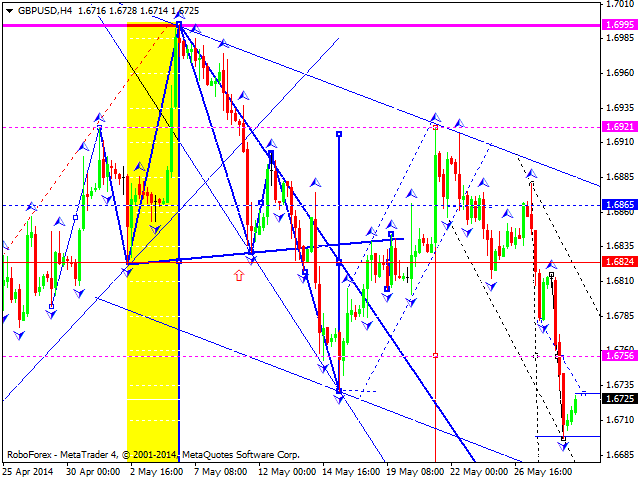Image resolution: width=640 pixels, height=480 pixels.
Task: Click the red square handle at the 1.6756 level
Action: pyautogui.click(x=436, y=356)
